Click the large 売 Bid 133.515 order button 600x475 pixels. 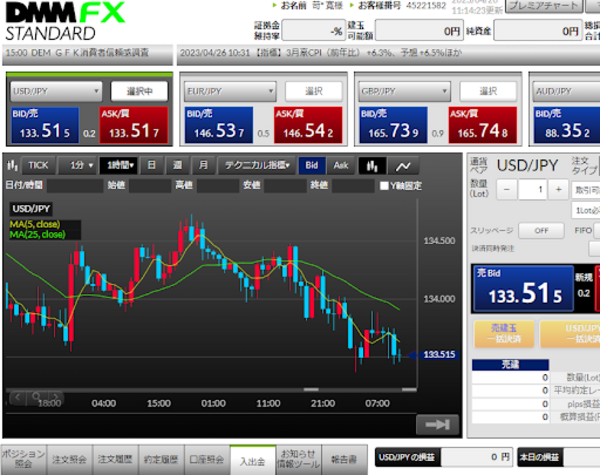point(523,288)
